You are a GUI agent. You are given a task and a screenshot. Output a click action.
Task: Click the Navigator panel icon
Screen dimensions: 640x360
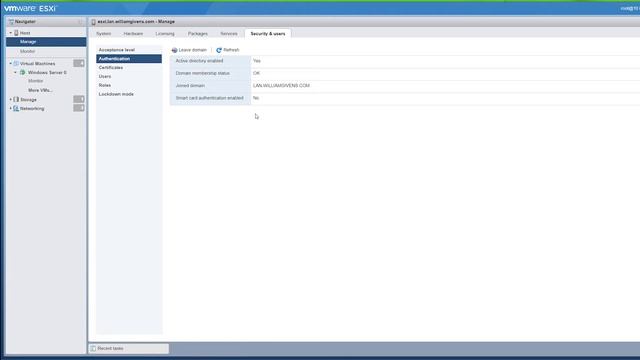11,22
